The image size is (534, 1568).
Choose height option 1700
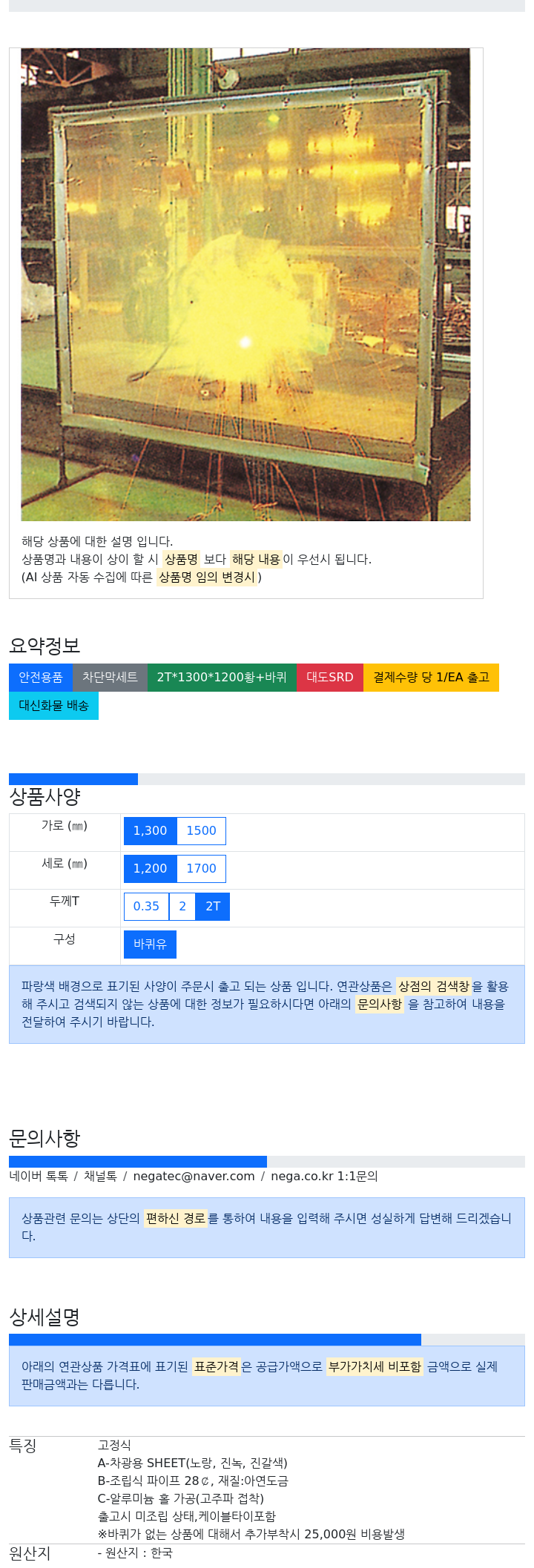201,869
